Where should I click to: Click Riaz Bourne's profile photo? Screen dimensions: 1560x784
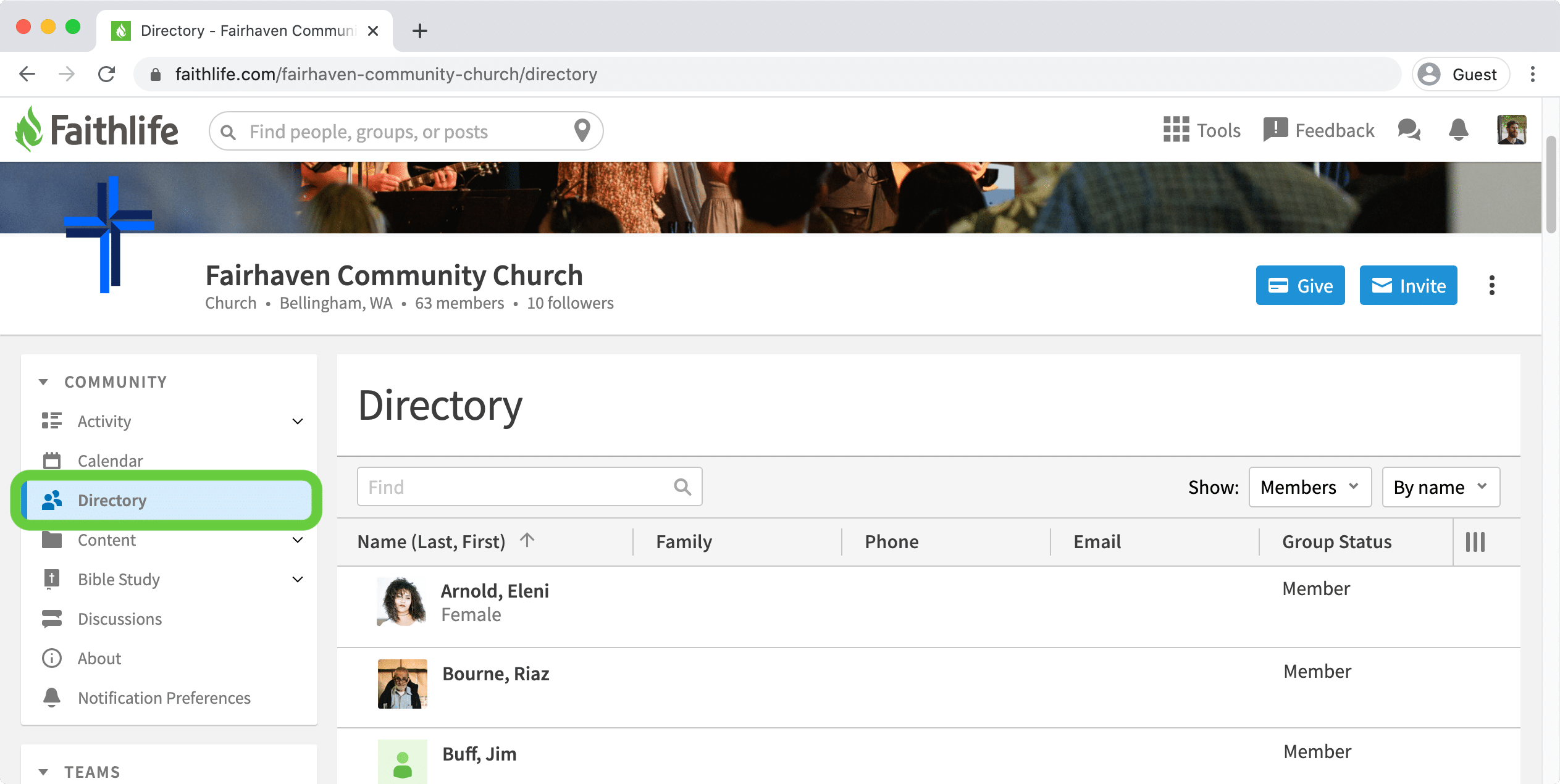coord(403,684)
